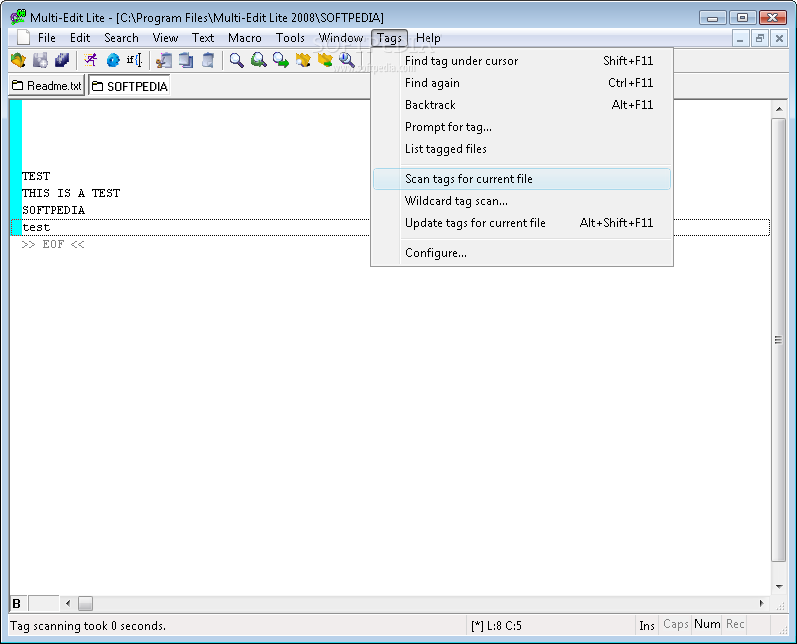Click the Find next green arrow icon
Image resolution: width=797 pixels, height=644 pixels.
[281, 60]
